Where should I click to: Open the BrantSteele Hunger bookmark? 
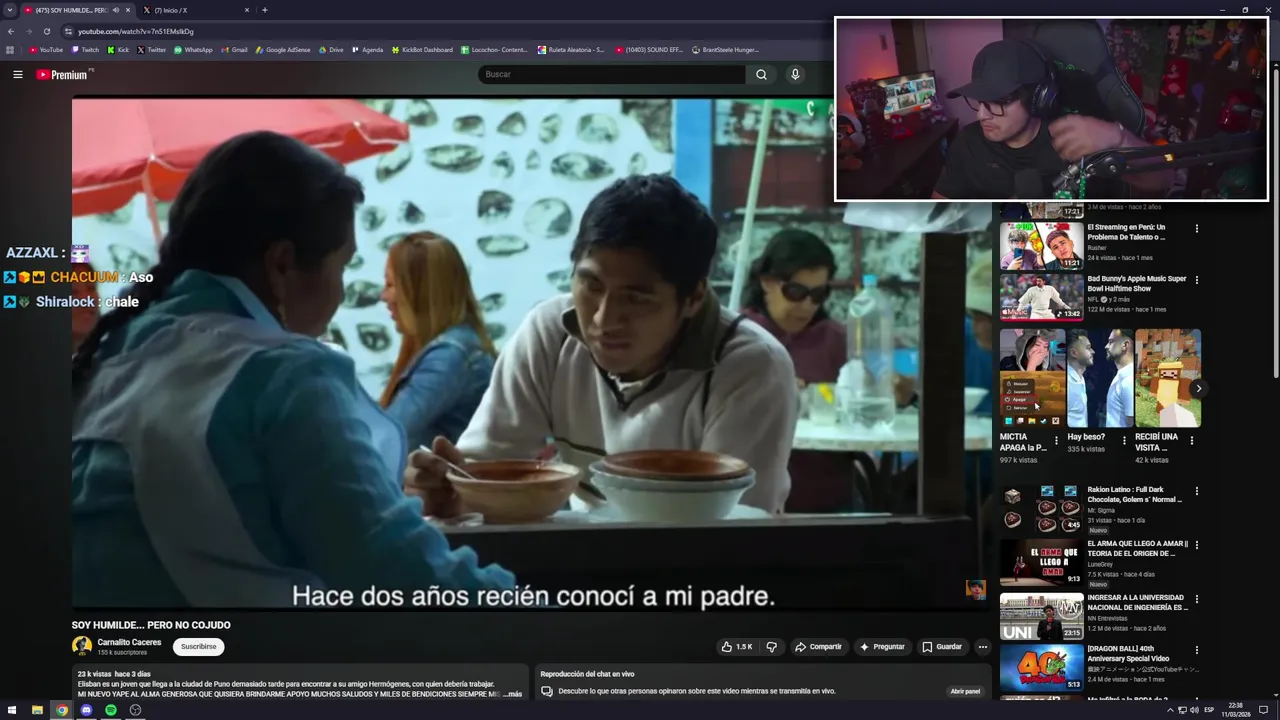pyautogui.click(x=725, y=49)
